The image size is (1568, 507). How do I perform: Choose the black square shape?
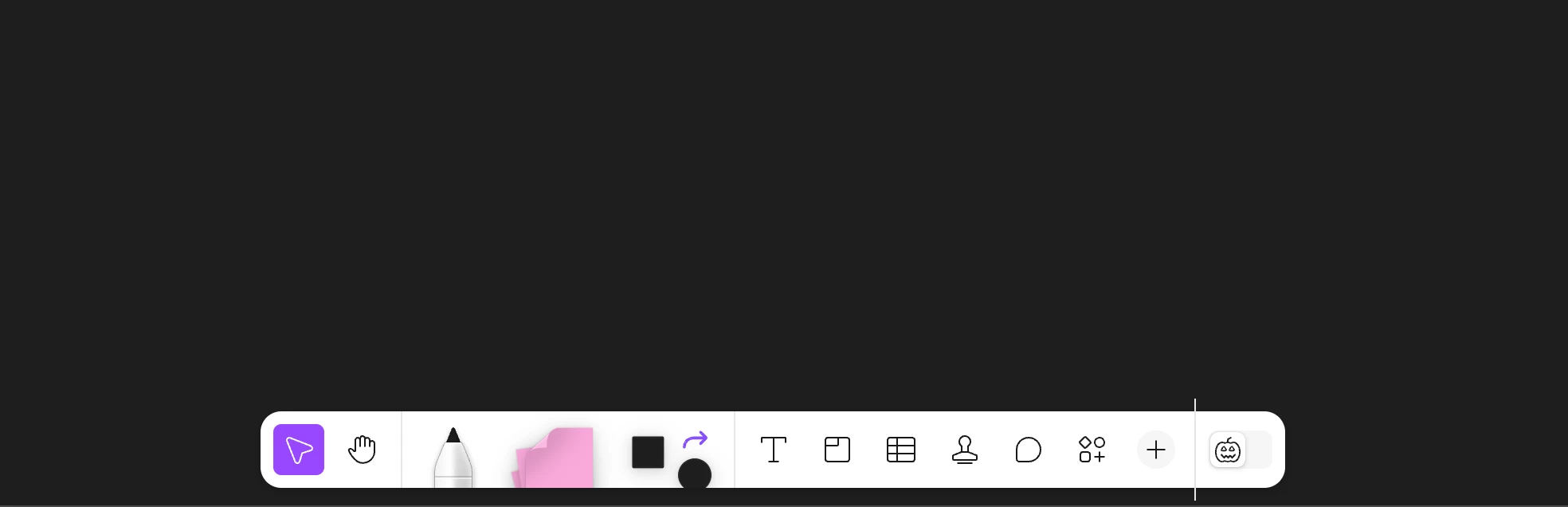click(648, 452)
